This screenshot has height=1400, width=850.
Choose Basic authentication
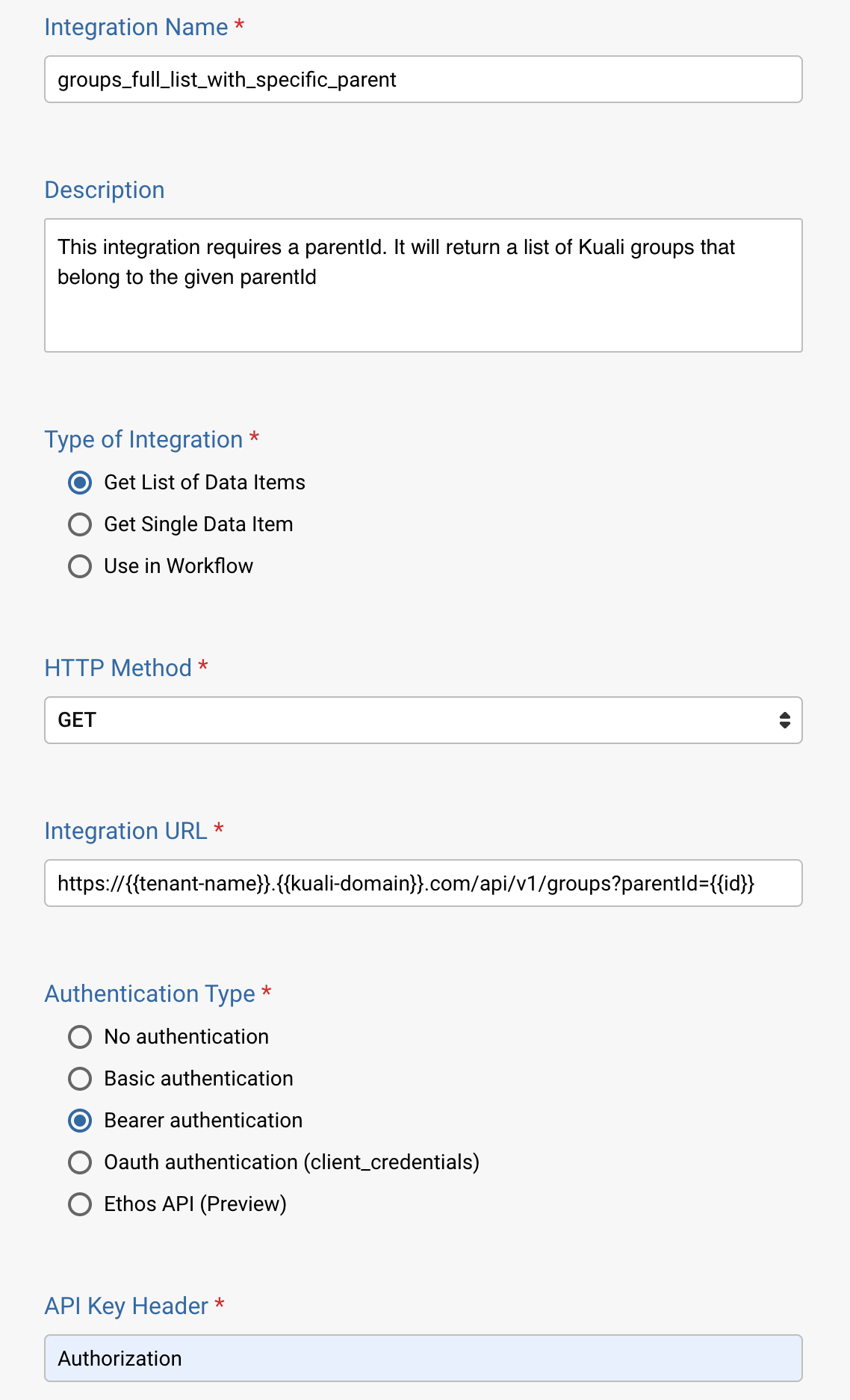80,1079
